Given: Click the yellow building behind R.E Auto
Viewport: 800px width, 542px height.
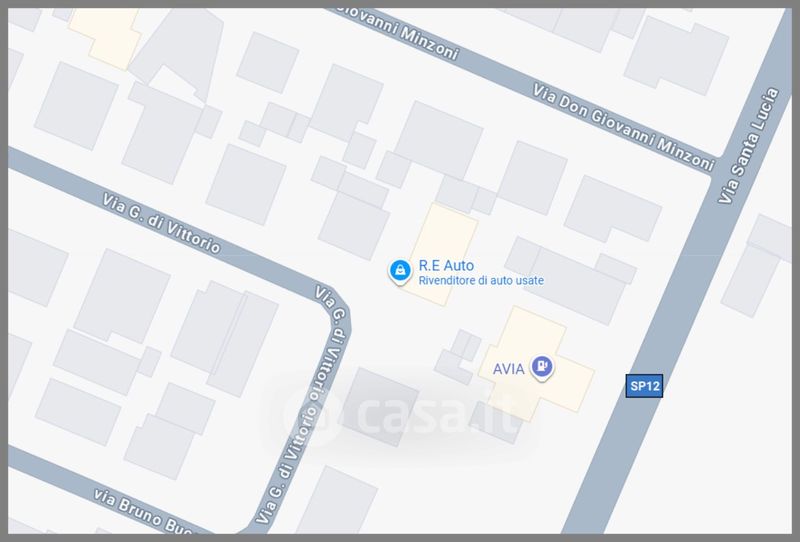Looking at the screenshot, I should (442, 255).
